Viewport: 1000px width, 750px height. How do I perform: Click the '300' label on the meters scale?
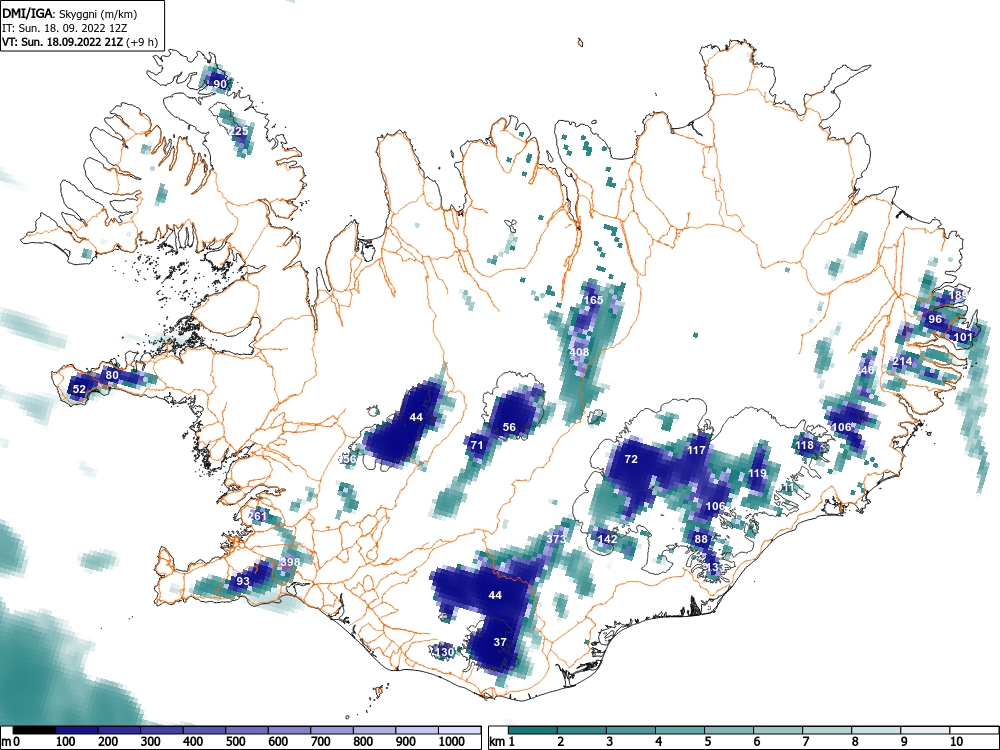pos(151,742)
